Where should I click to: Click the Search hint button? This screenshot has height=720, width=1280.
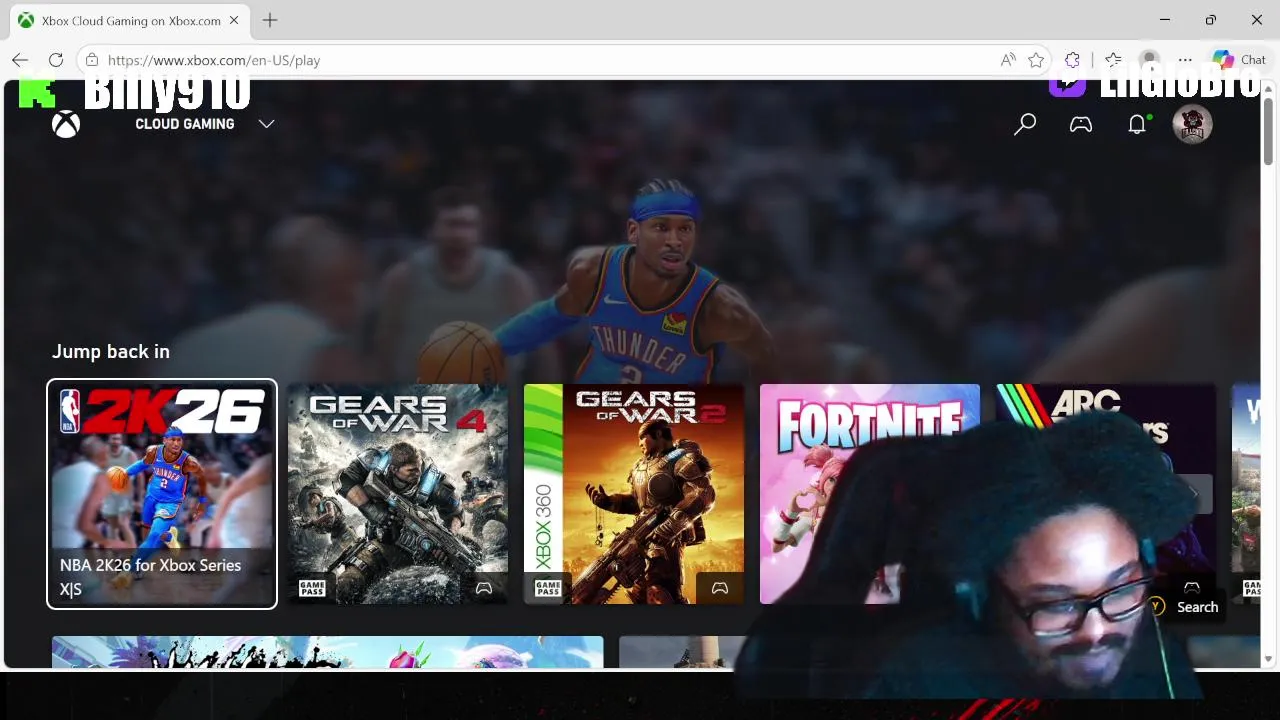tap(1185, 607)
